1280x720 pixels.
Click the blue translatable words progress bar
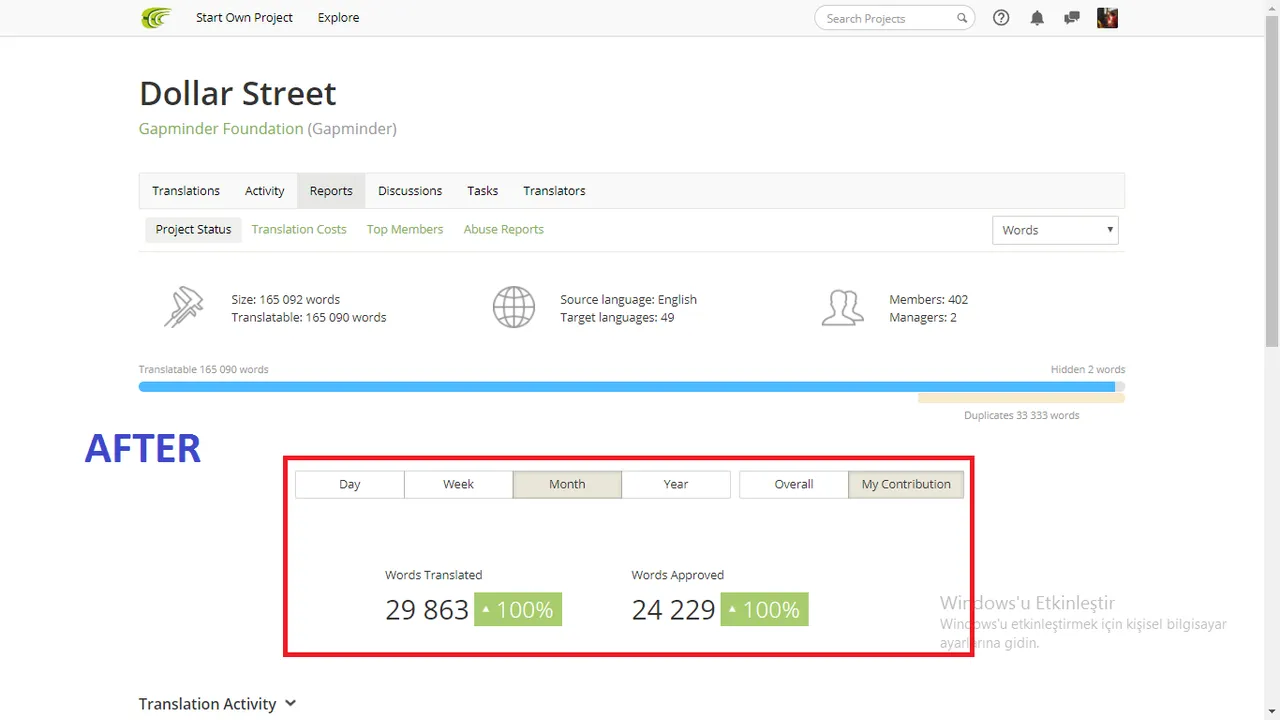pyautogui.click(x=627, y=387)
